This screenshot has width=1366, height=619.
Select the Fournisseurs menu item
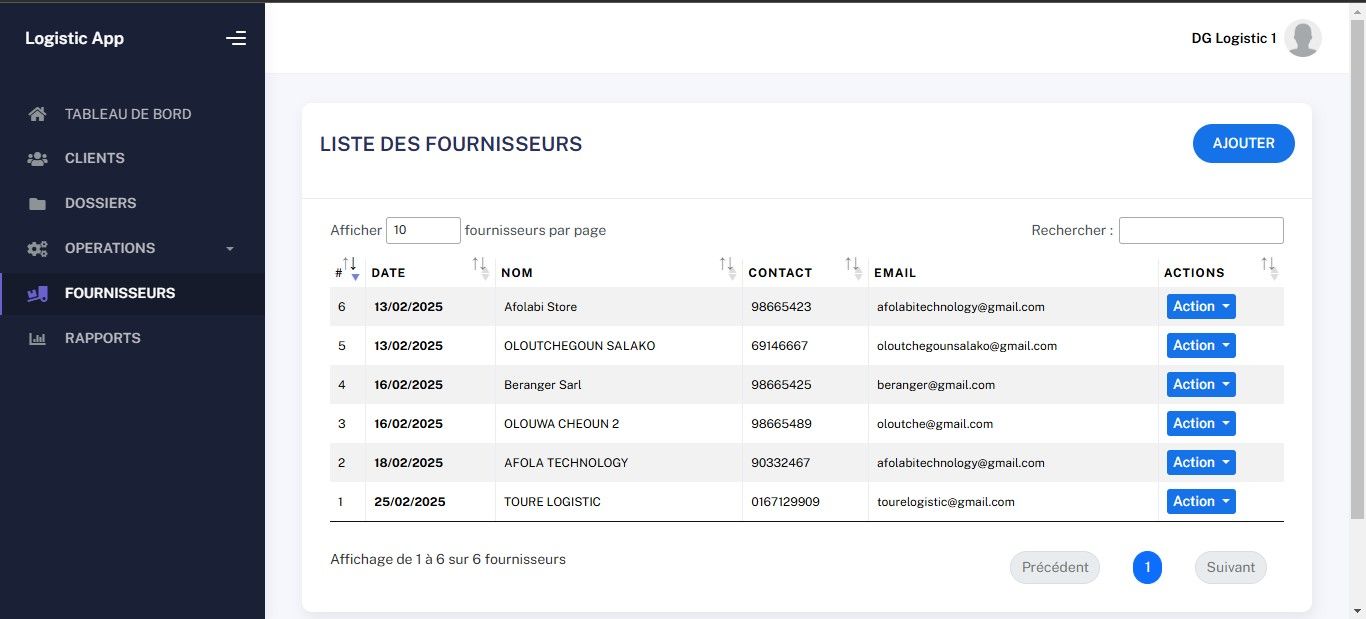coord(132,293)
